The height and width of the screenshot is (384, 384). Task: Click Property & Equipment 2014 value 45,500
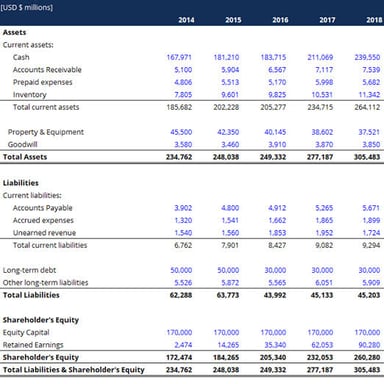point(181,132)
